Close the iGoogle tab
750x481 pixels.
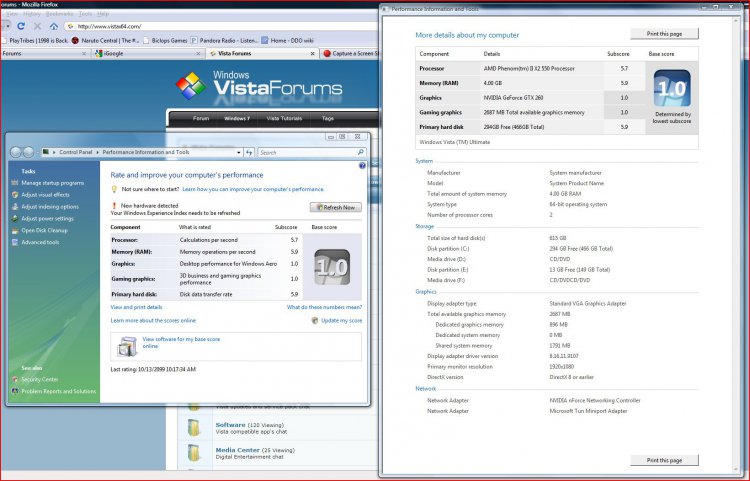(198, 54)
